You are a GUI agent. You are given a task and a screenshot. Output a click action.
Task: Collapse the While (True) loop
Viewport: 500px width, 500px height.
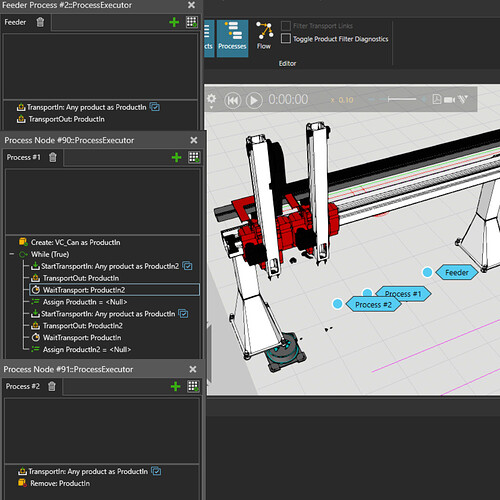pyautogui.click(x=12, y=254)
